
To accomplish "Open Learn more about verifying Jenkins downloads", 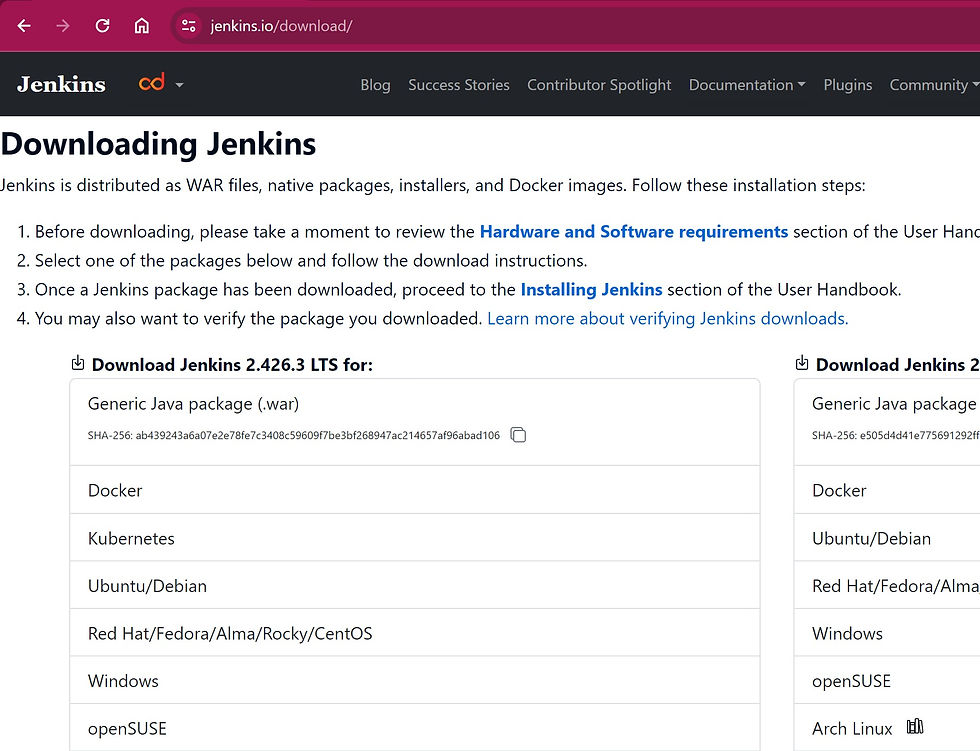I will 668,319.
